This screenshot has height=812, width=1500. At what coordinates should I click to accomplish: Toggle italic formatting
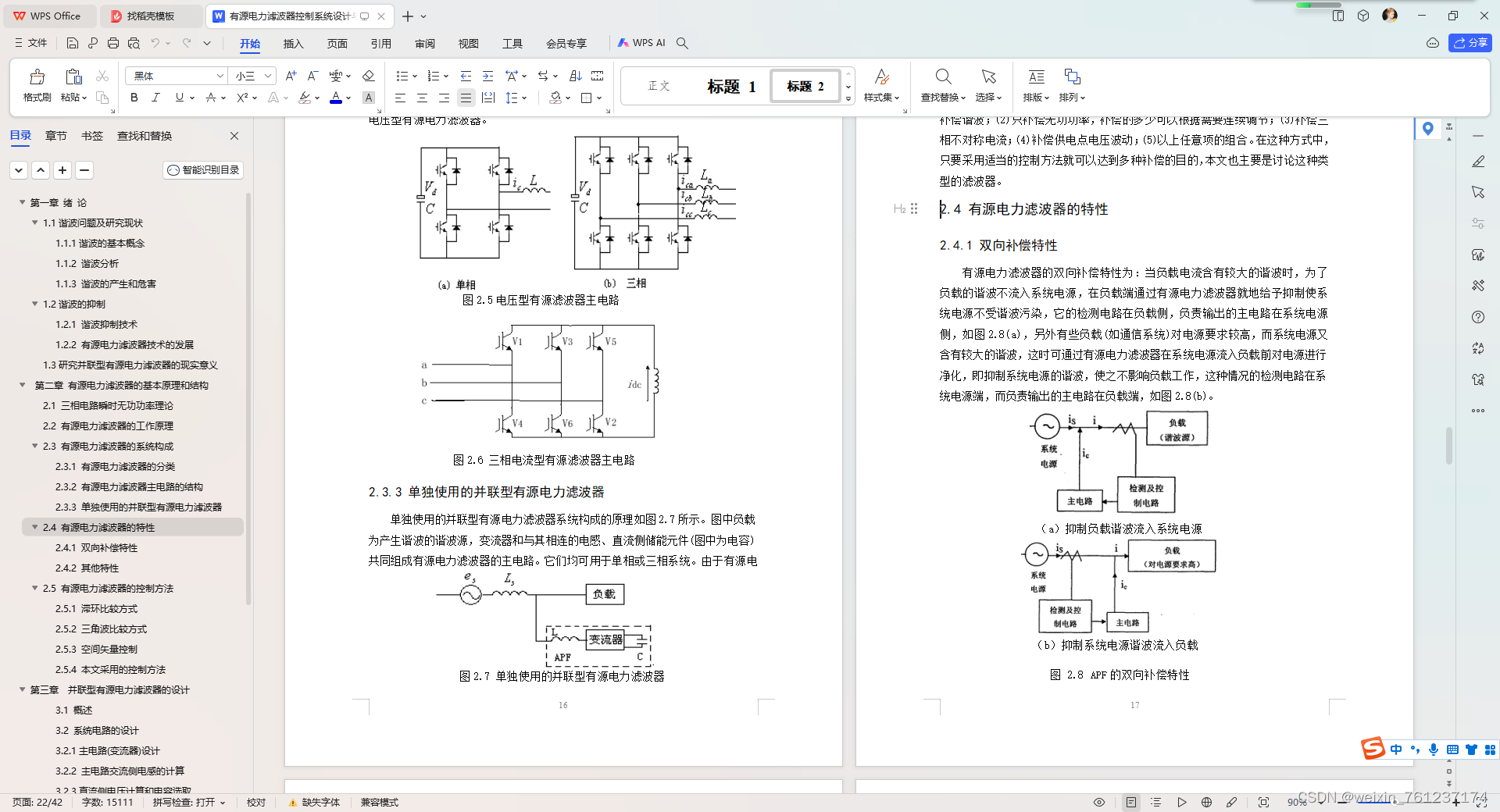[x=155, y=98]
